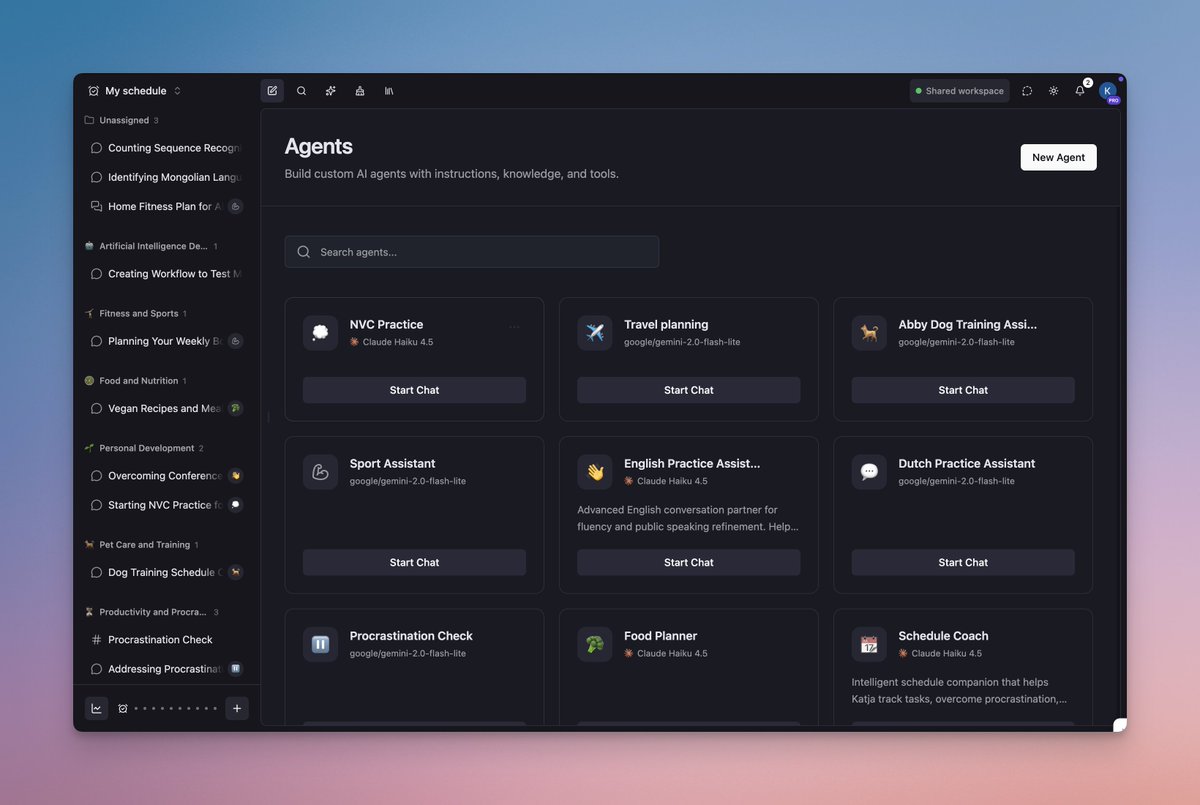Click the dog badge on Dog Training Schedule row
This screenshot has width=1200, height=805.
coord(235,573)
